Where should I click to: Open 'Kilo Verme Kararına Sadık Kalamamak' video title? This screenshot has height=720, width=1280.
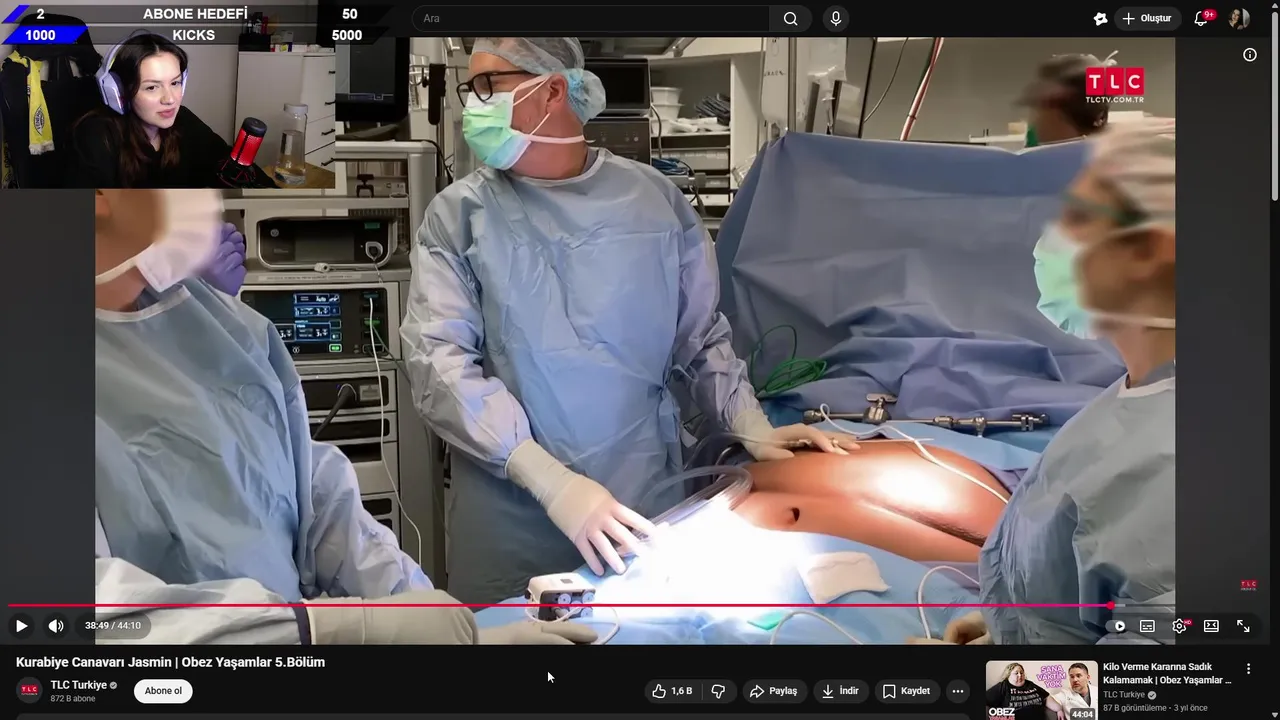point(1167,673)
